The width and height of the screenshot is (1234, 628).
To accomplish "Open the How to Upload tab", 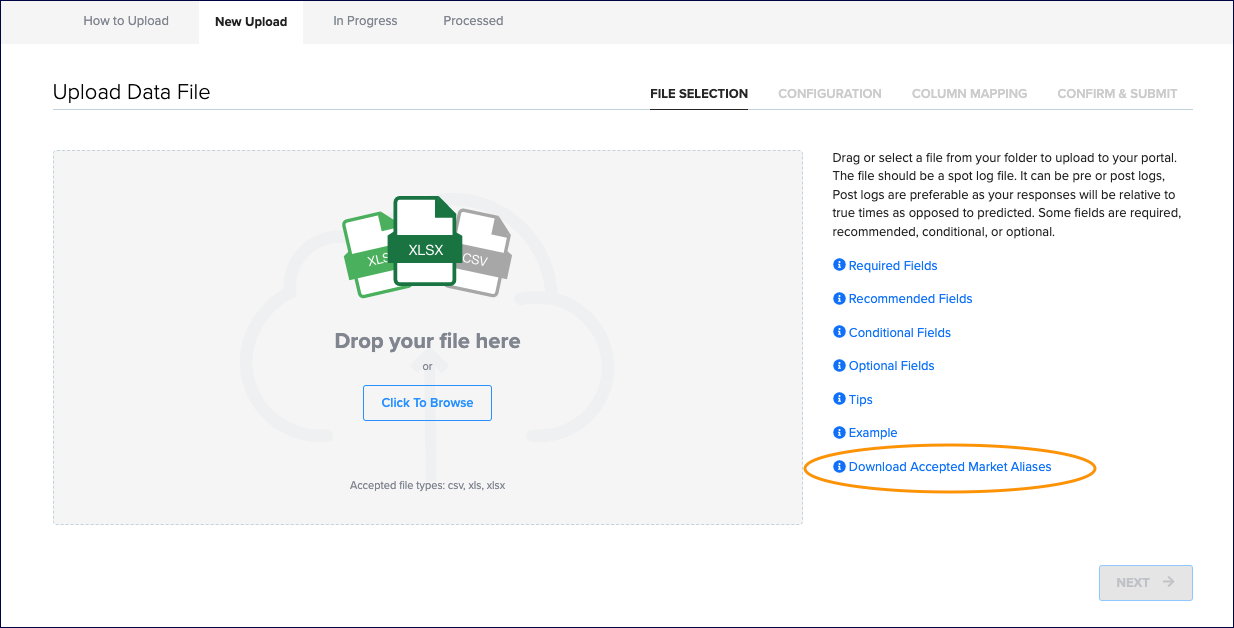I will (x=126, y=21).
